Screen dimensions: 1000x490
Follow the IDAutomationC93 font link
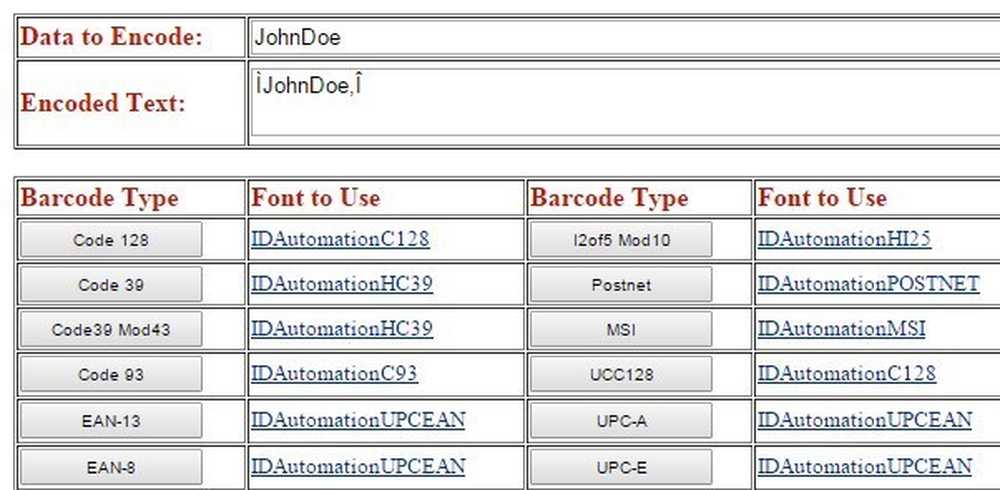(x=334, y=373)
